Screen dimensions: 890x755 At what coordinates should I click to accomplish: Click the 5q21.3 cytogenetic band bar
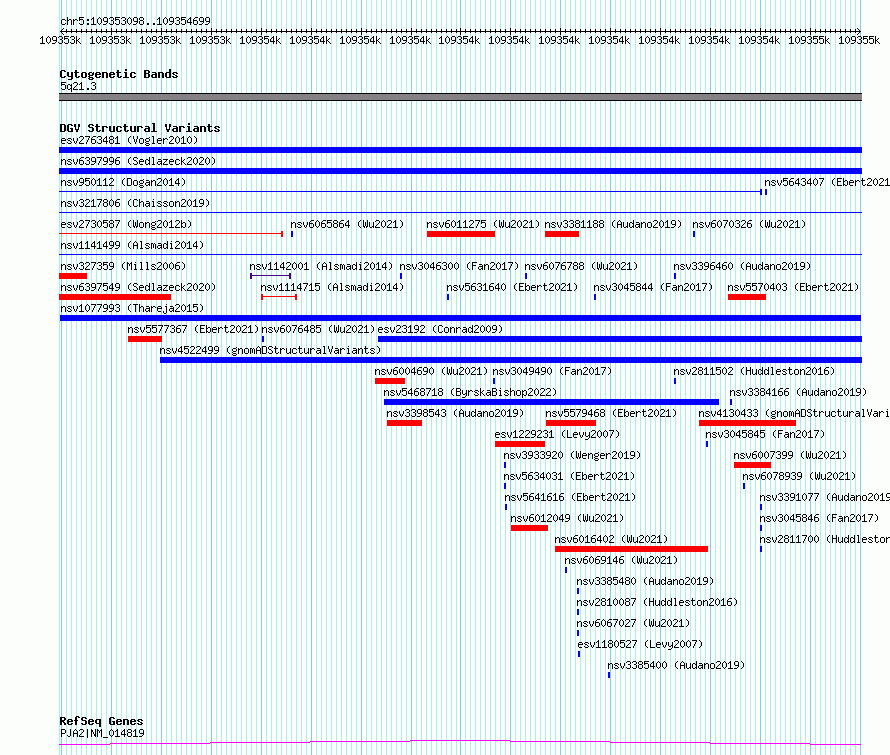click(x=460, y=97)
